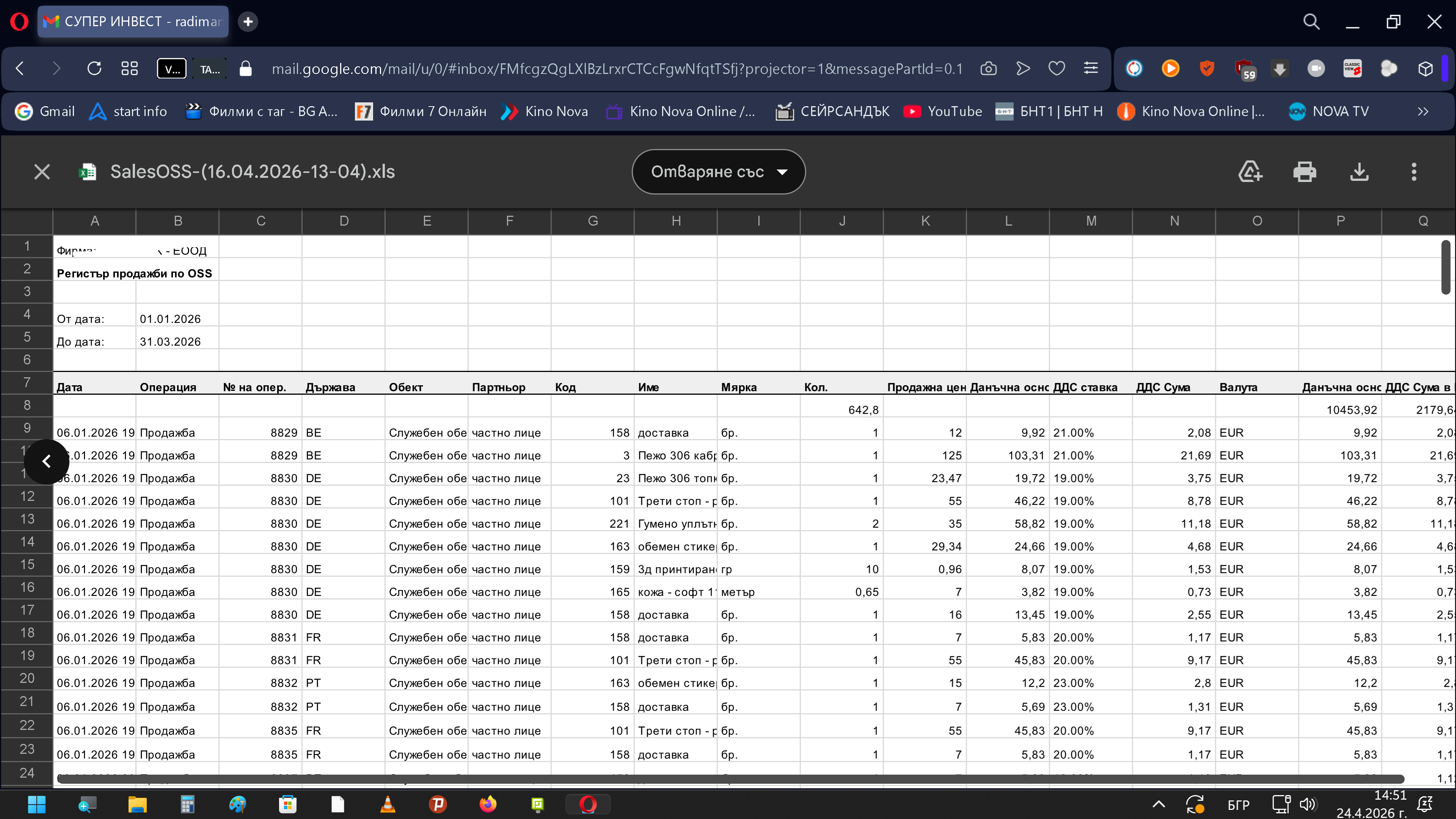Go back in browser history
This screenshot has width=1456, height=819.
tap(20, 69)
